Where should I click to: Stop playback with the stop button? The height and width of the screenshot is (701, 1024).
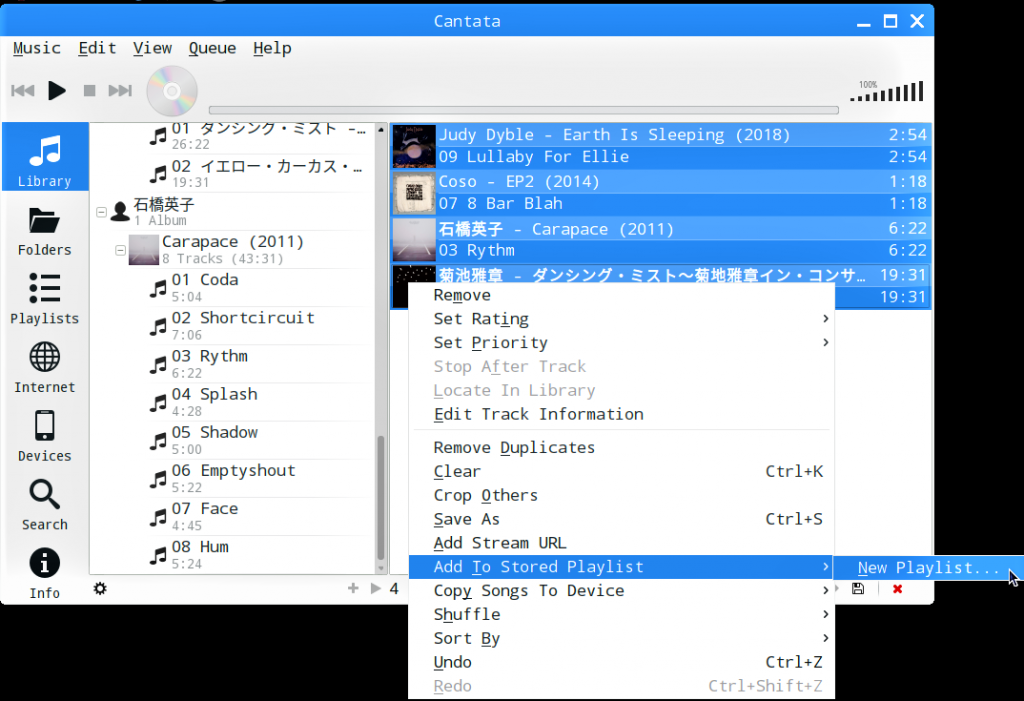click(89, 90)
